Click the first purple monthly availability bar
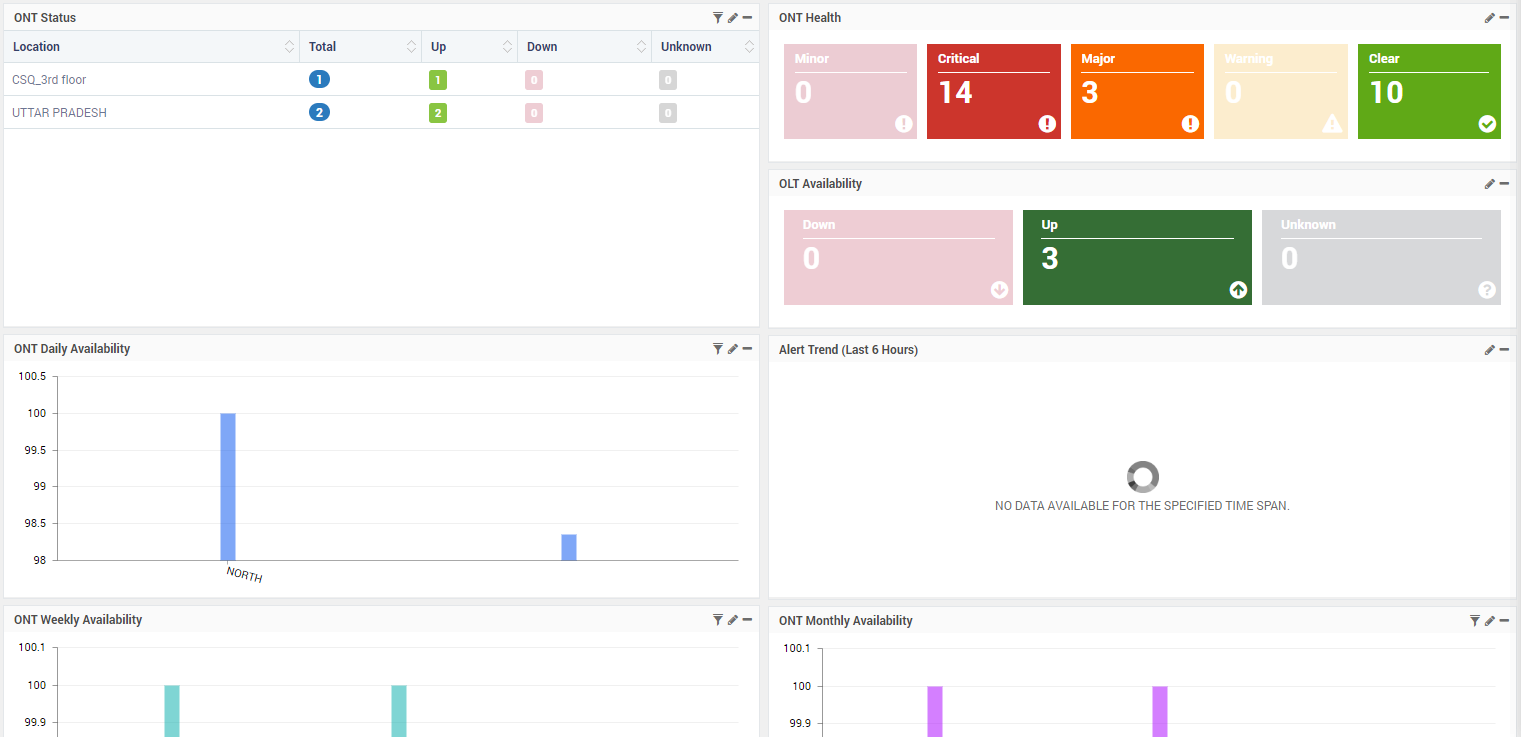This screenshot has width=1521, height=737. [x=935, y=711]
